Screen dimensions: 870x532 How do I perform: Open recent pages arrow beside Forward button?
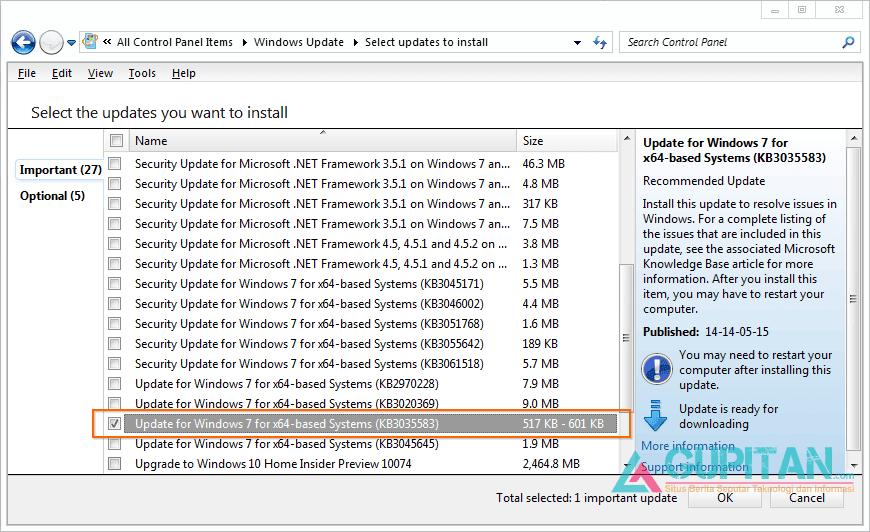point(71,43)
